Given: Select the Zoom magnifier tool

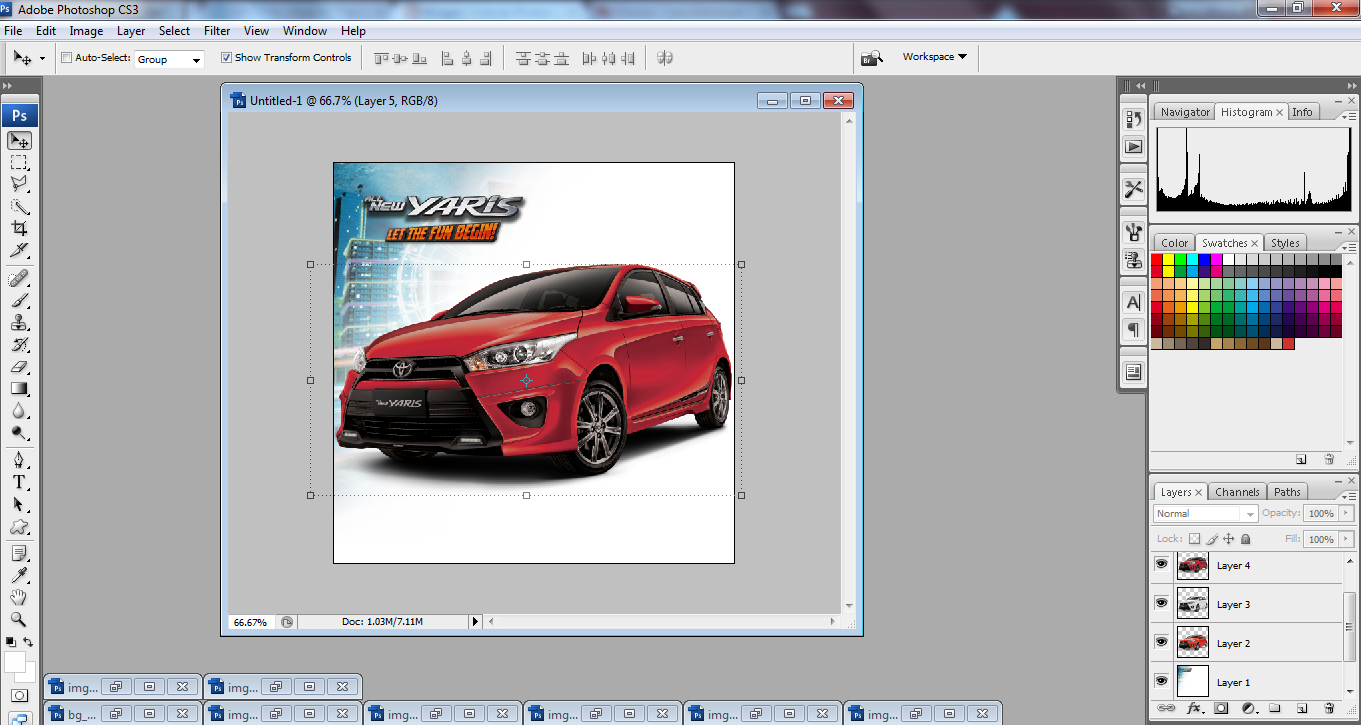Looking at the screenshot, I should coord(20,619).
